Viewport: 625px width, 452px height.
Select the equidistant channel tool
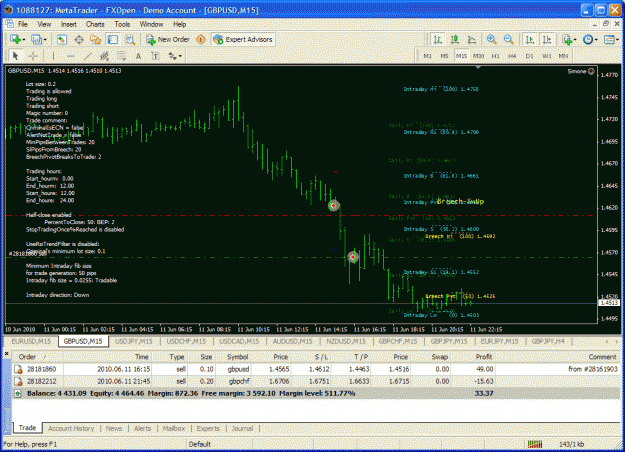coord(104,56)
